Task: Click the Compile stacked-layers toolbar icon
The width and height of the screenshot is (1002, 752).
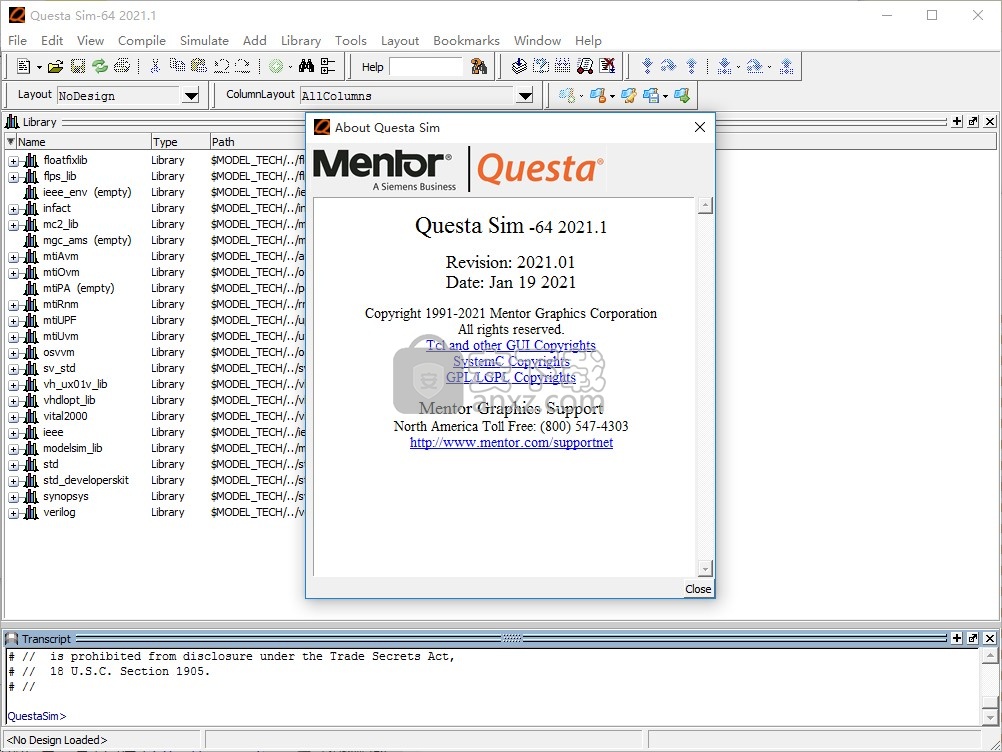Action: pos(520,66)
